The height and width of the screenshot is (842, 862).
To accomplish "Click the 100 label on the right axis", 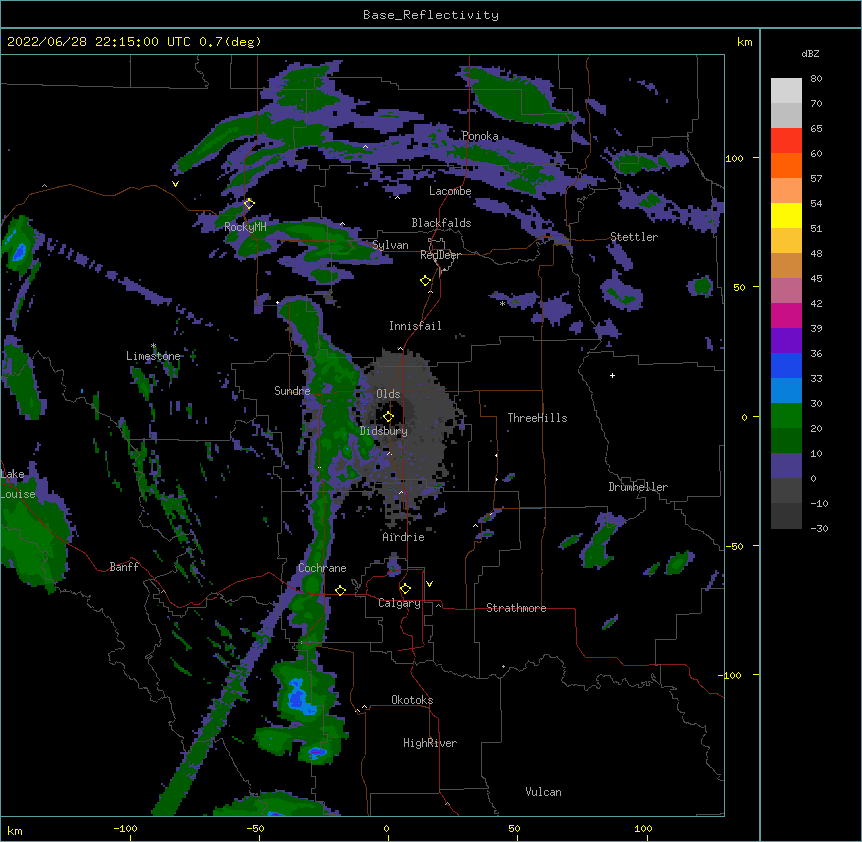I will coord(734,158).
